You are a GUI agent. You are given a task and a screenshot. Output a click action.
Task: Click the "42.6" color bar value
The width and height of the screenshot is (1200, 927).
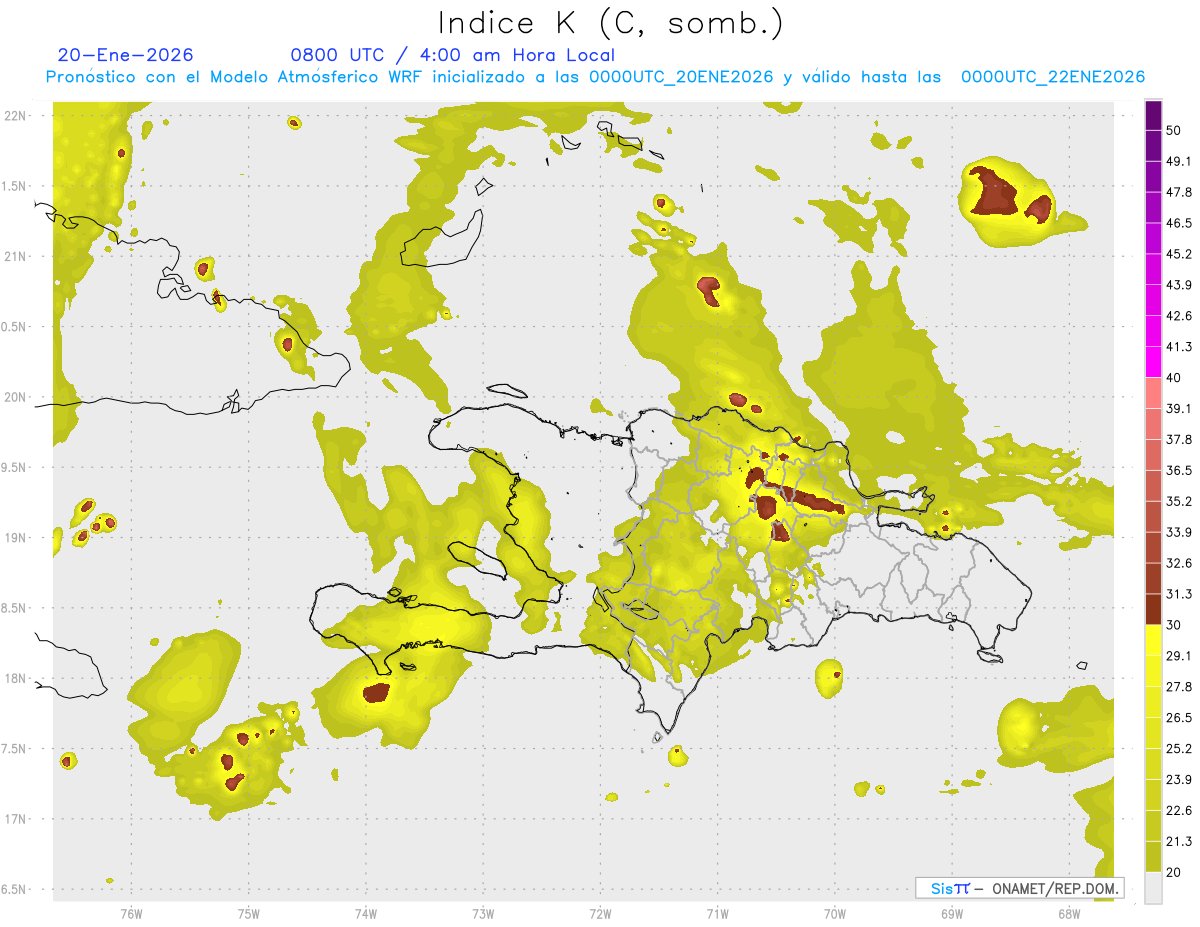pyautogui.click(x=1179, y=316)
